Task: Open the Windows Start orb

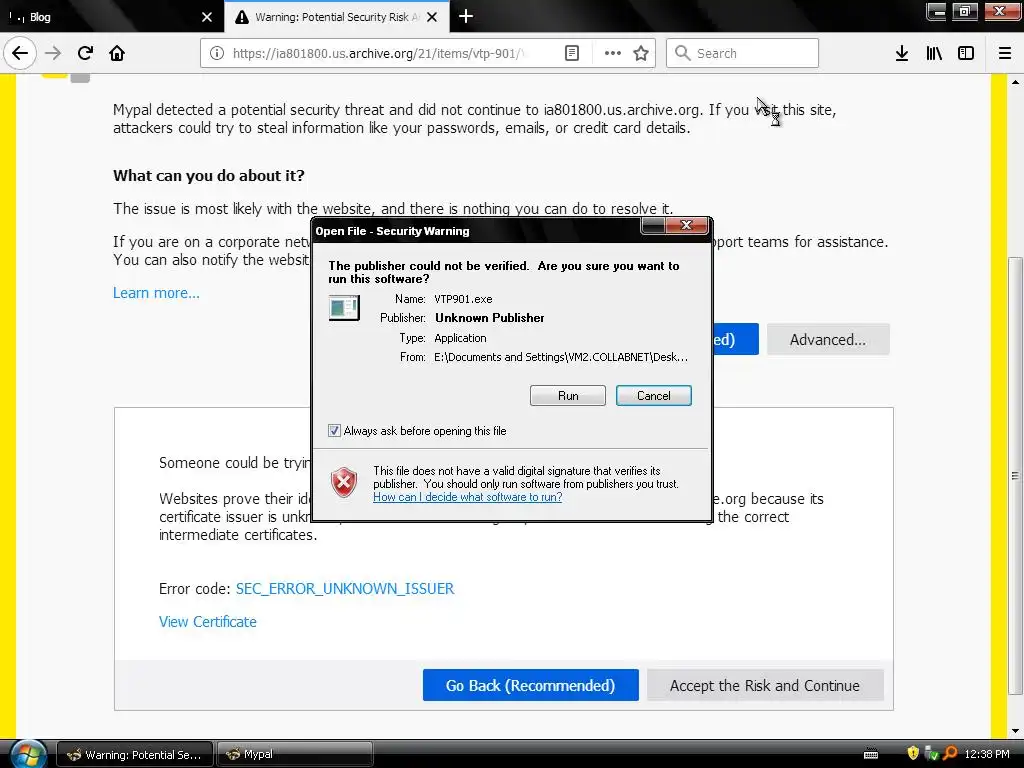Action: (28, 754)
